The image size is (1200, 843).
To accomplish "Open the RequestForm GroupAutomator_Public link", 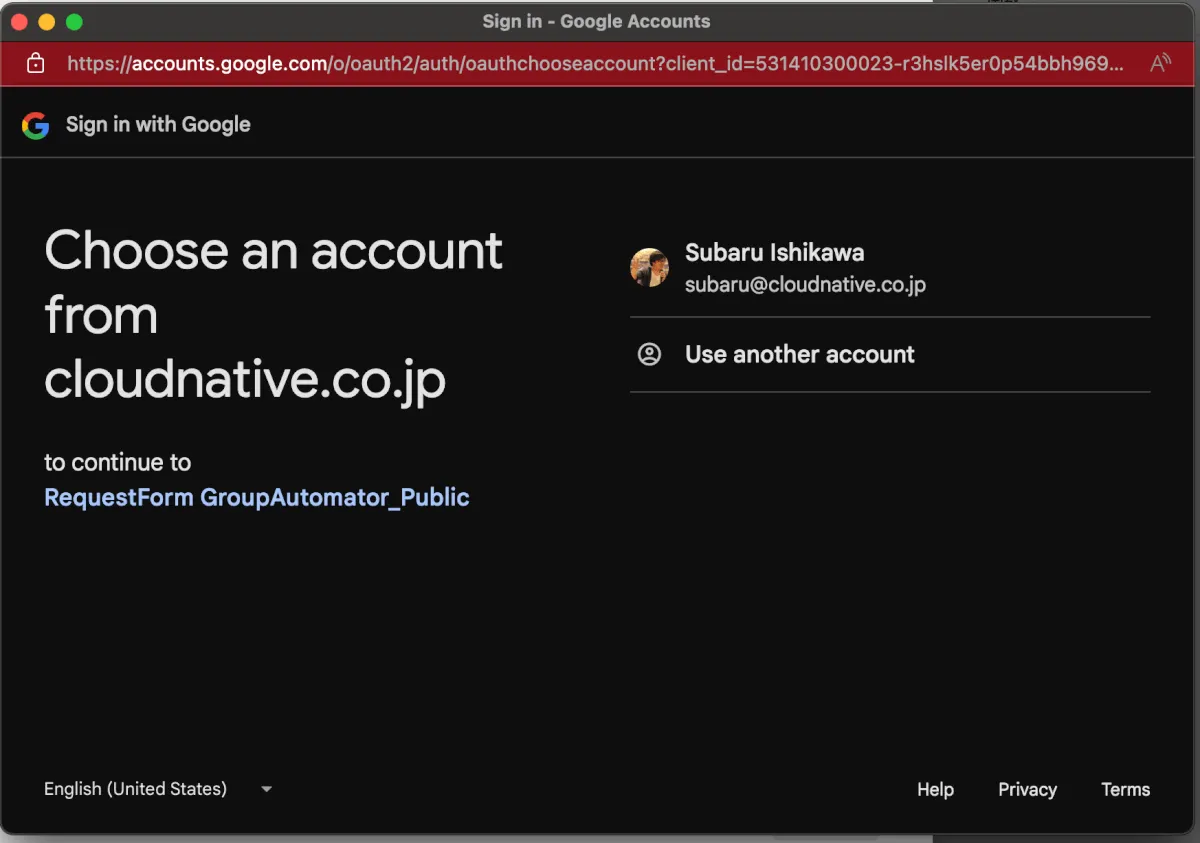I will tap(257, 497).
